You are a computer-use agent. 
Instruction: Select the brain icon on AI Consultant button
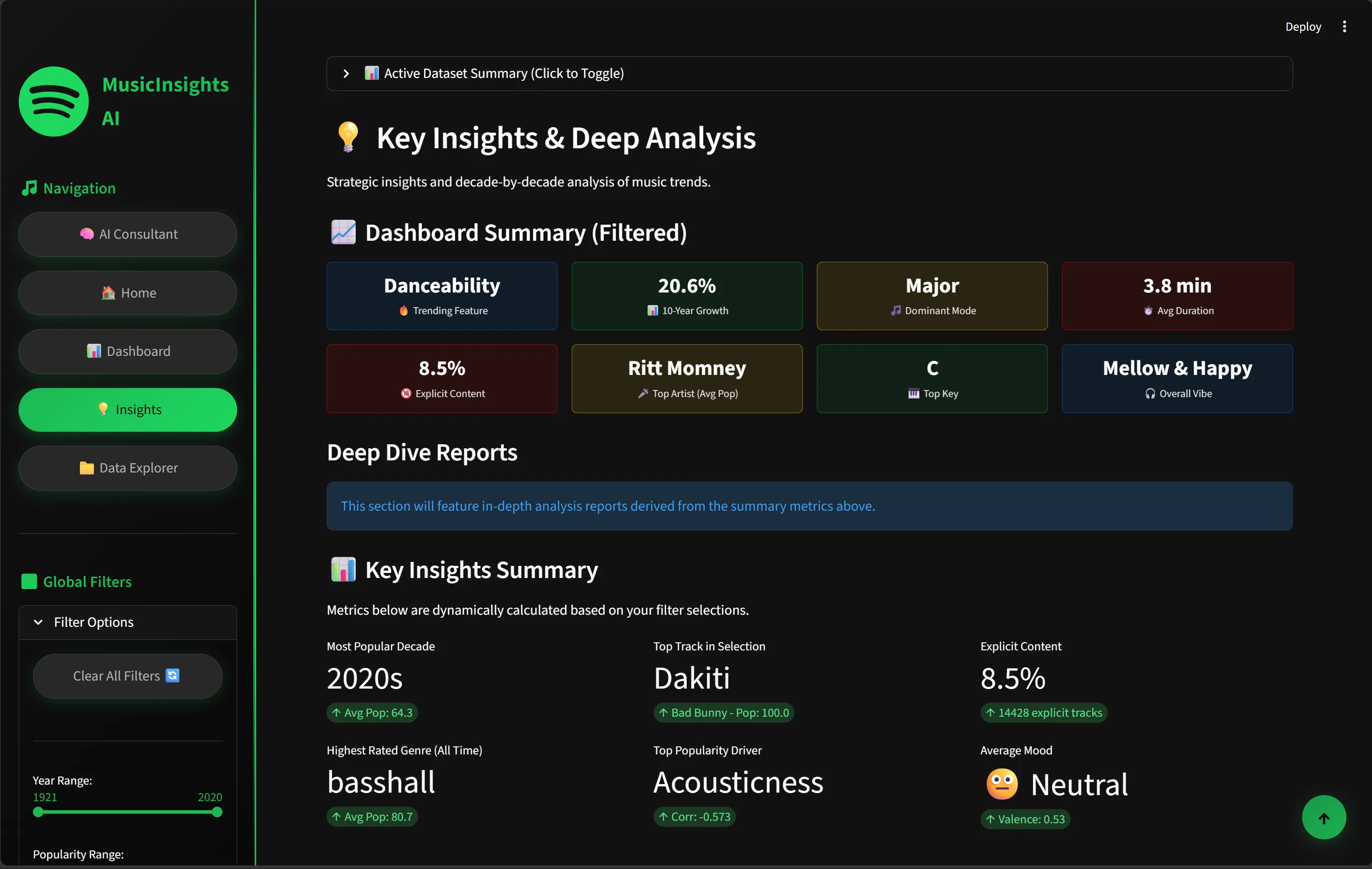pos(86,234)
